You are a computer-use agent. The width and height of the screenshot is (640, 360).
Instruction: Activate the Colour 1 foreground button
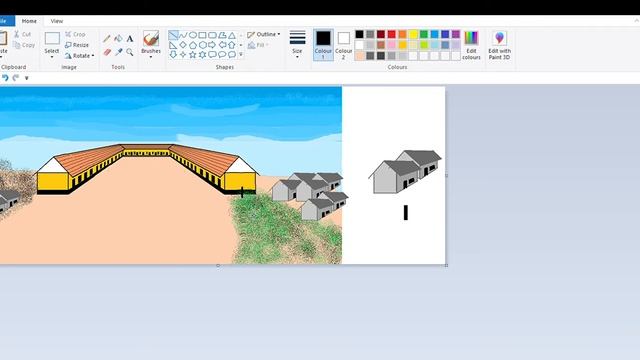point(323,45)
